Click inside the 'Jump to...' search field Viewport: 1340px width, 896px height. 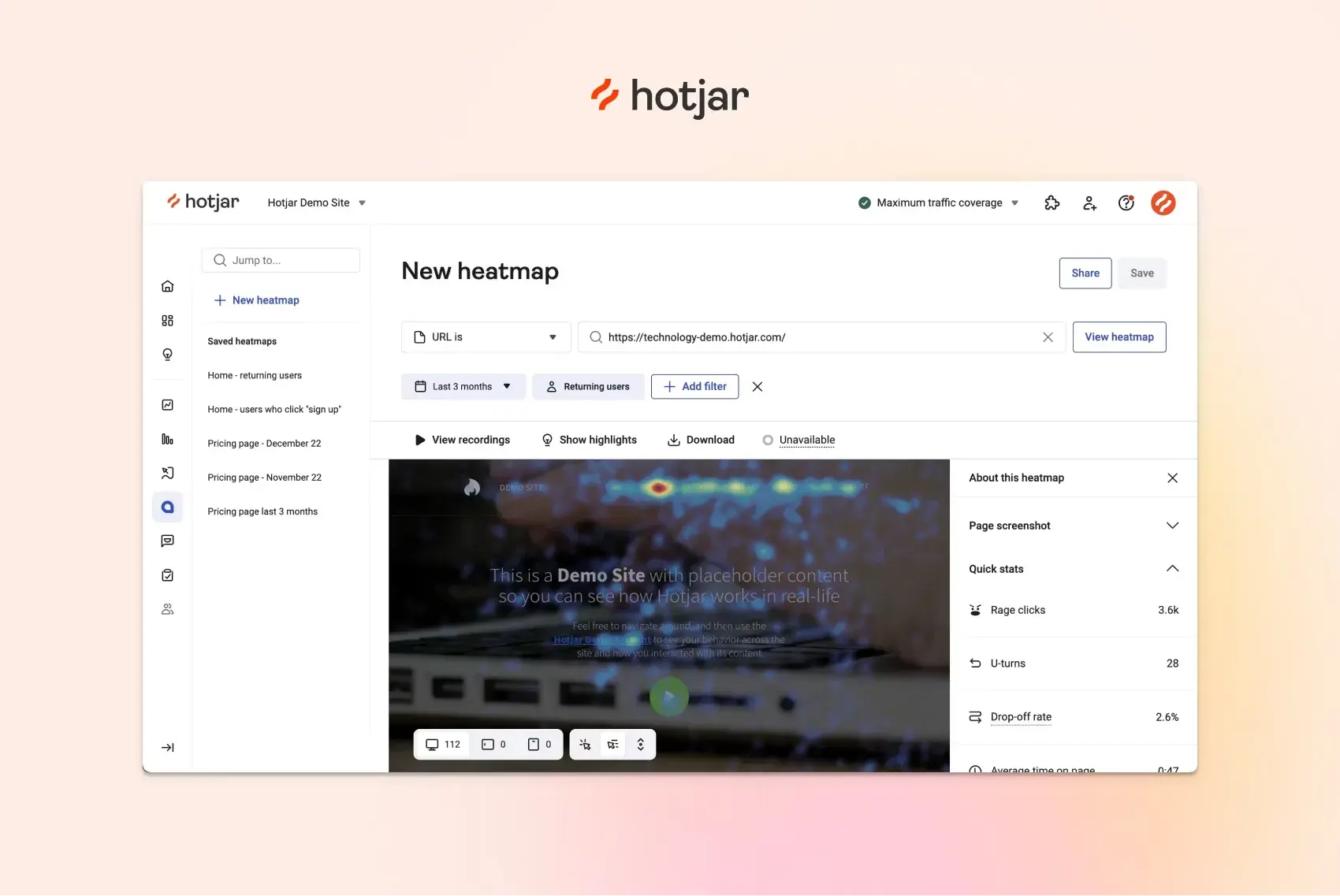pyautogui.click(x=280, y=260)
